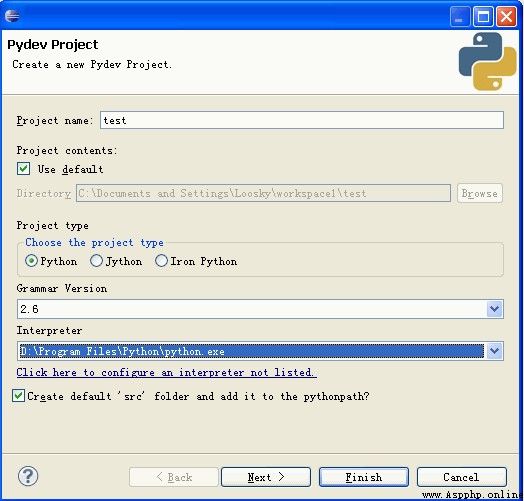The height and width of the screenshot is (501, 524).
Task: Uncheck the Use default checkbox
Action: pyautogui.click(x=23, y=169)
